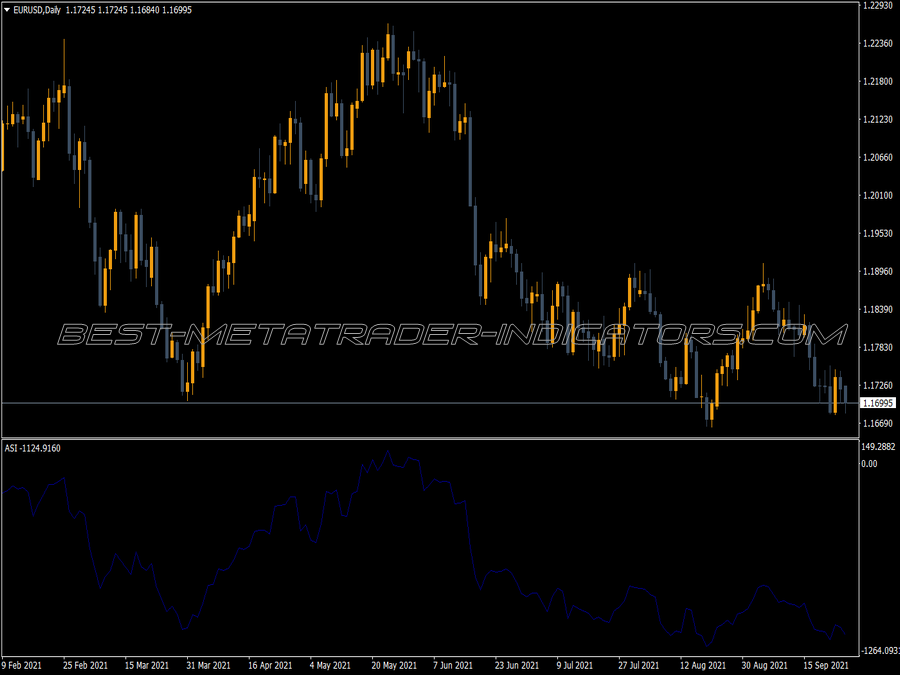Click the 31 Mar 2021 date label
Image resolution: width=900 pixels, height=675 pixels.
[x=208, y=666]
